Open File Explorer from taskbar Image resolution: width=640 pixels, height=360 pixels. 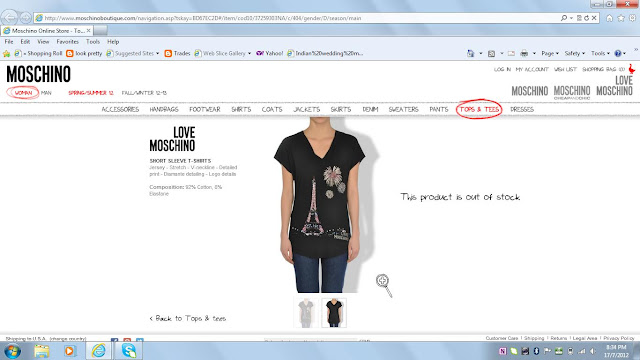pos(41,351)
